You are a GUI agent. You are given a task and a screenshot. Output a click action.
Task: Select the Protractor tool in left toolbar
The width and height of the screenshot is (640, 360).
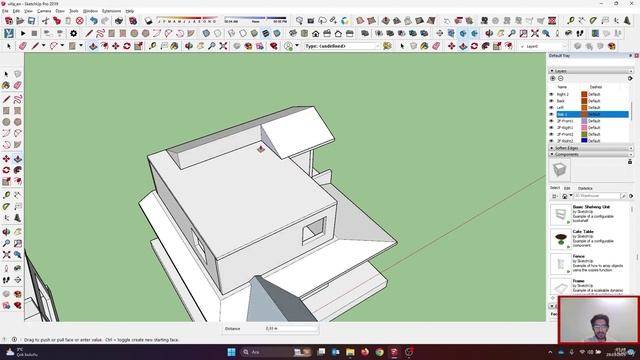tap(6, 207)
